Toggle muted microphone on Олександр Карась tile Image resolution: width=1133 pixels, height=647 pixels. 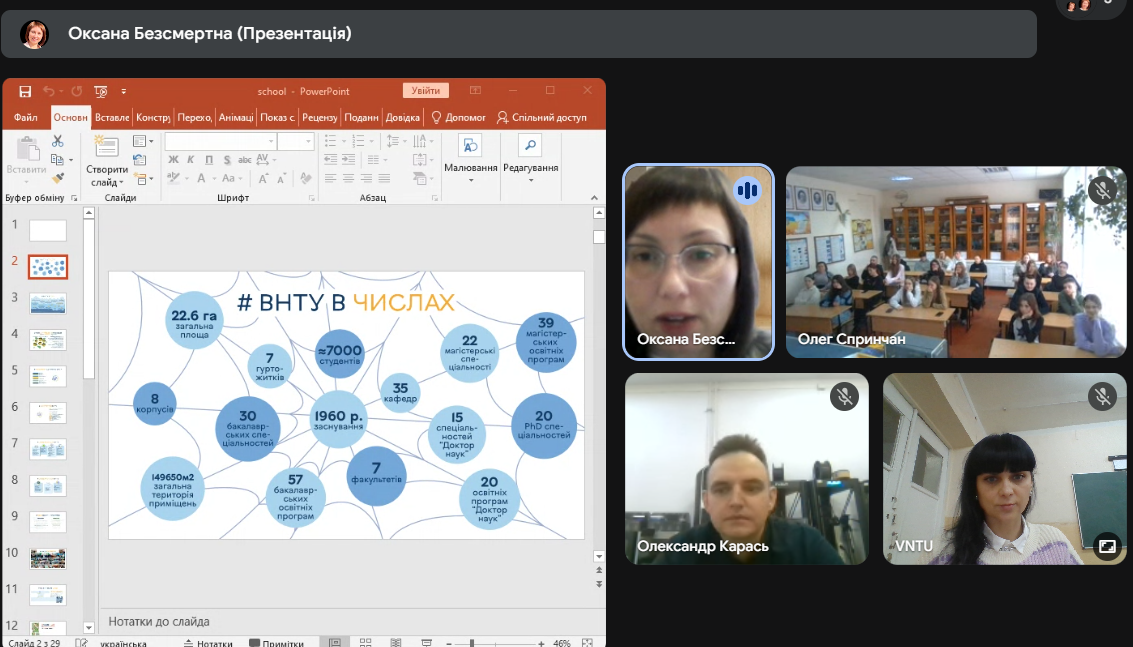(x=844, y=397)
